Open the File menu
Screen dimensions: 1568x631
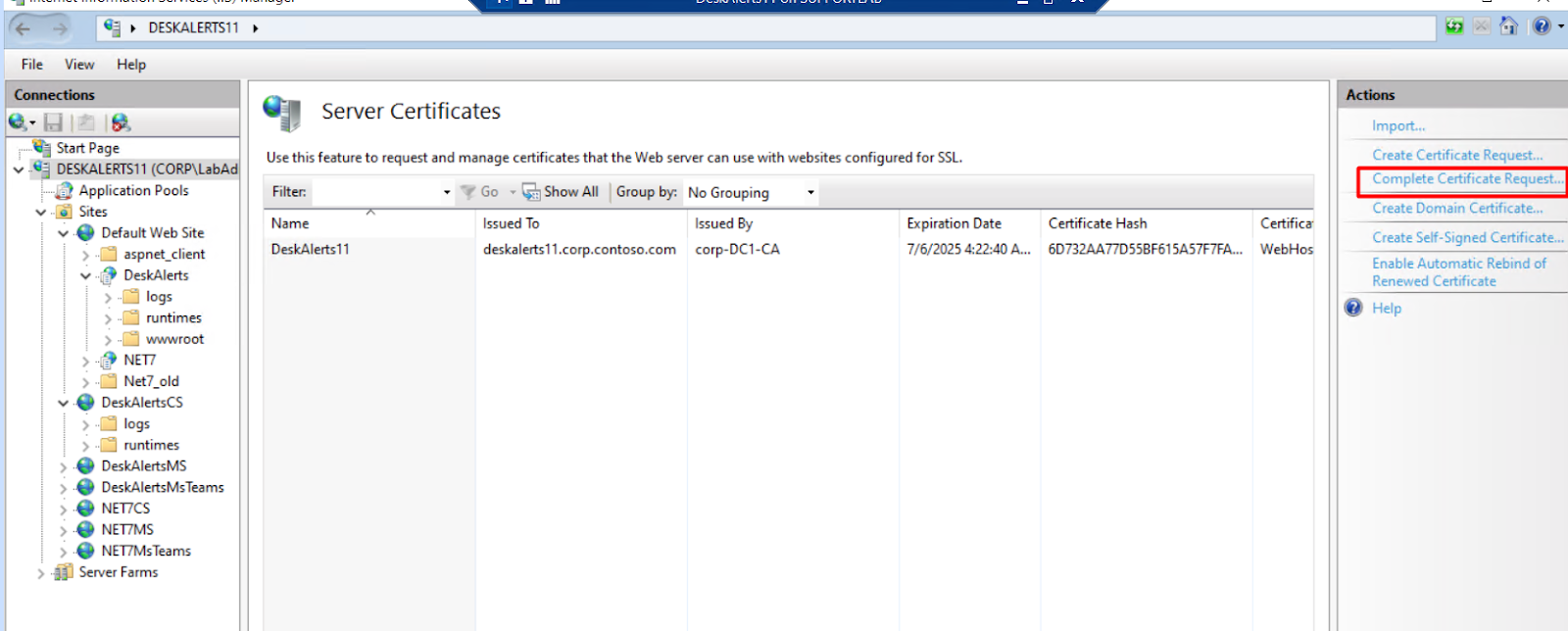coord(32,65)
